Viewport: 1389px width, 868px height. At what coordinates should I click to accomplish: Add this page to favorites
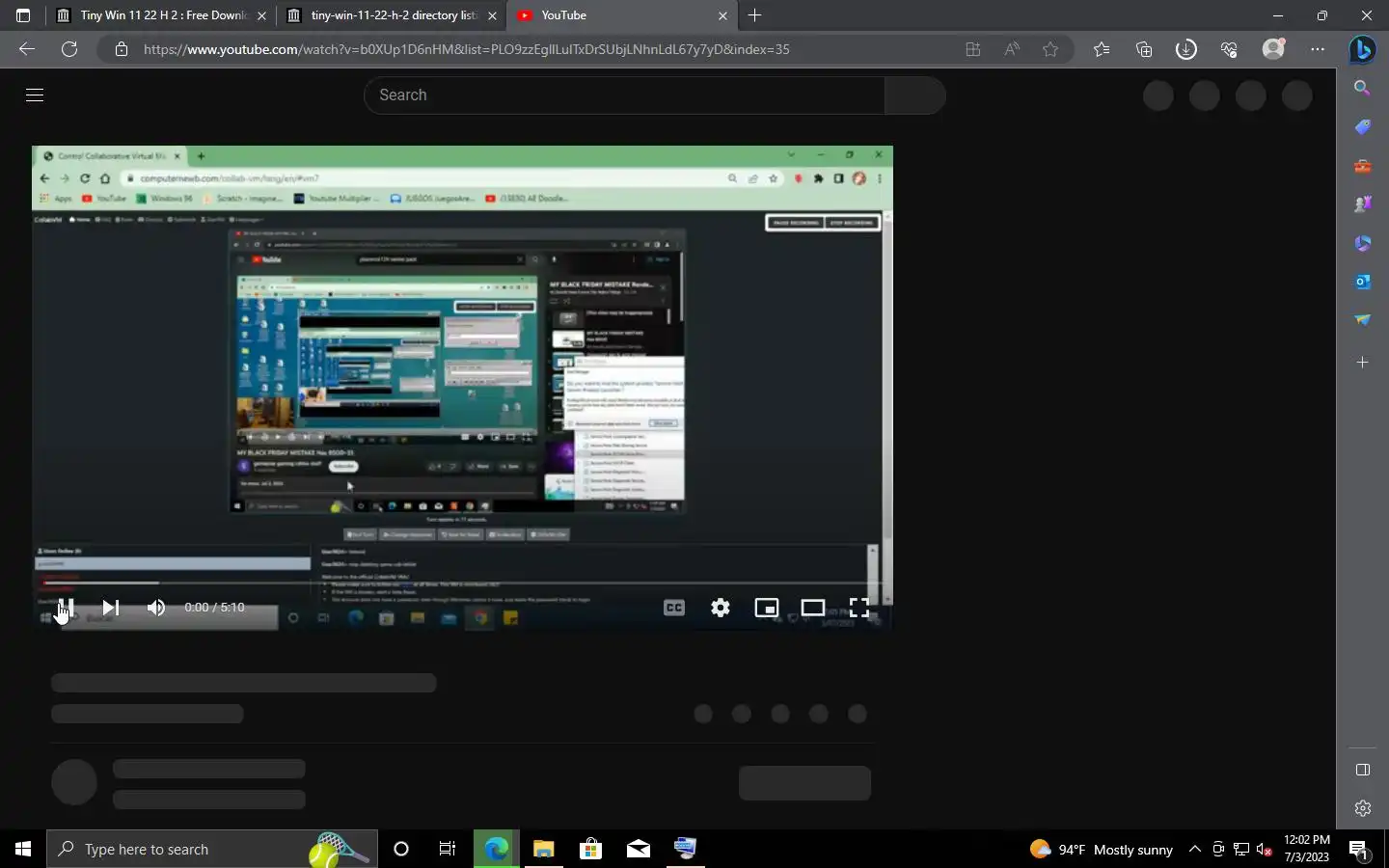(1050, 49)
